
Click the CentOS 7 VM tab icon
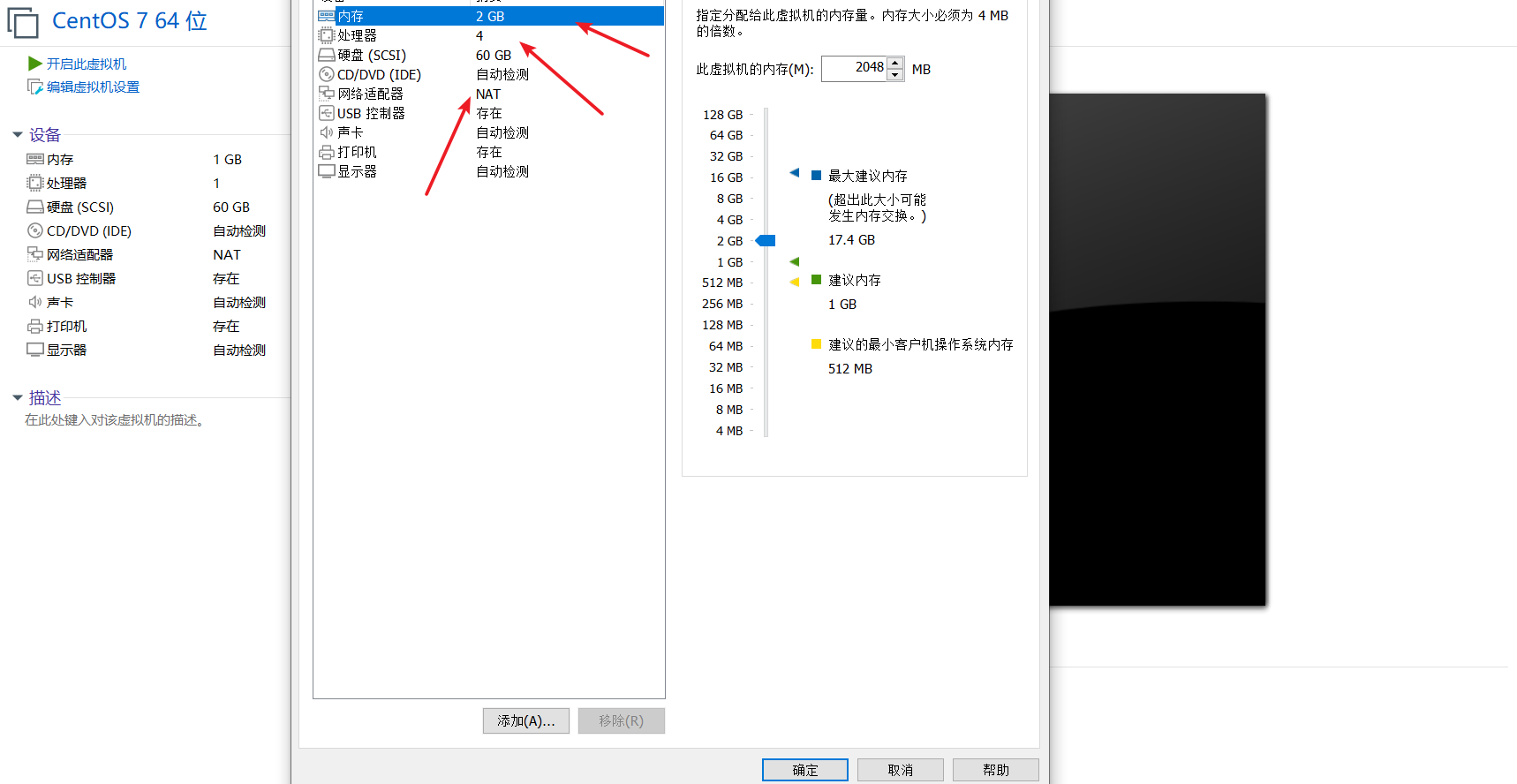click(x=23, y=23)
